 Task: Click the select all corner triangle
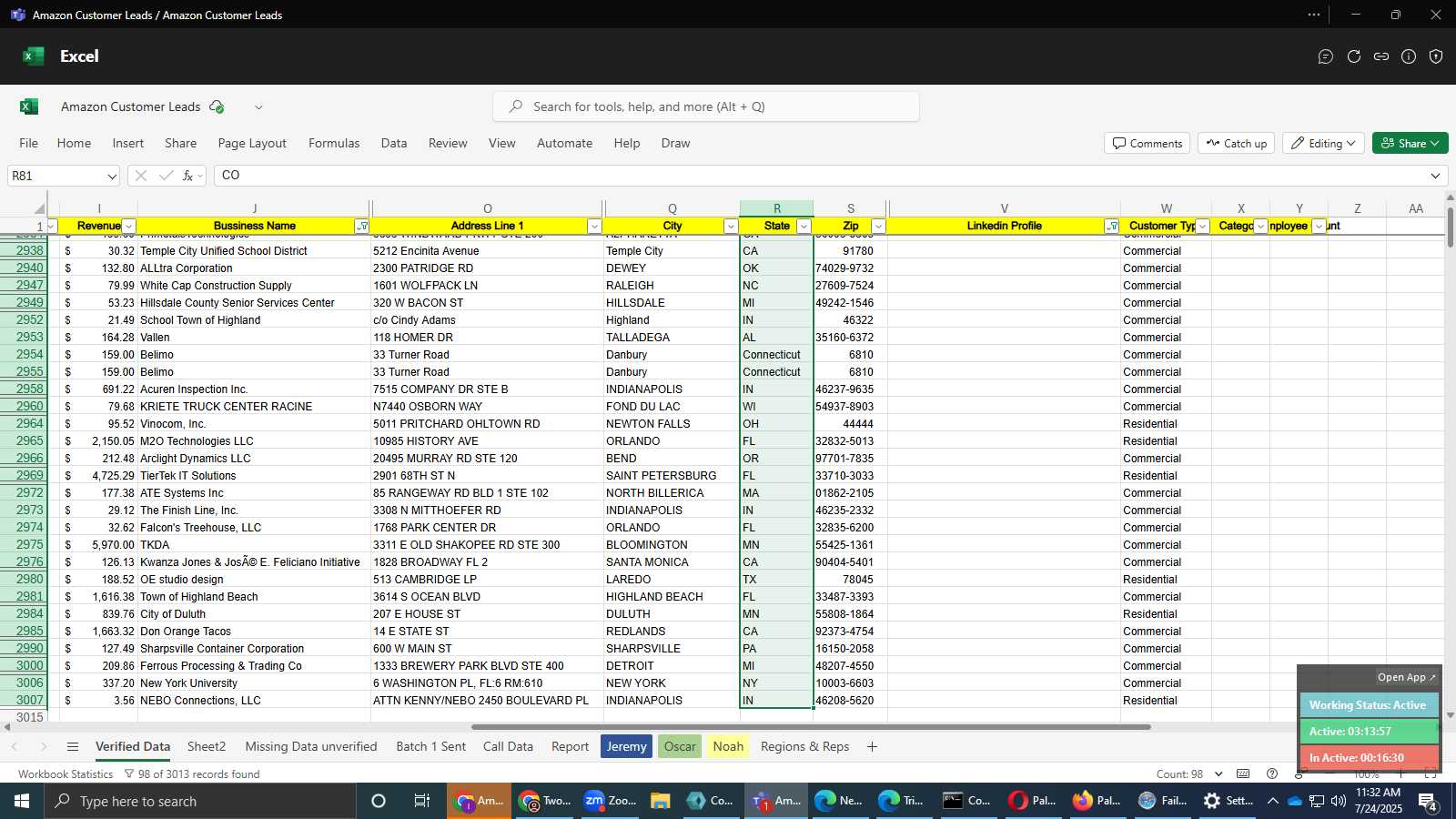39,208
